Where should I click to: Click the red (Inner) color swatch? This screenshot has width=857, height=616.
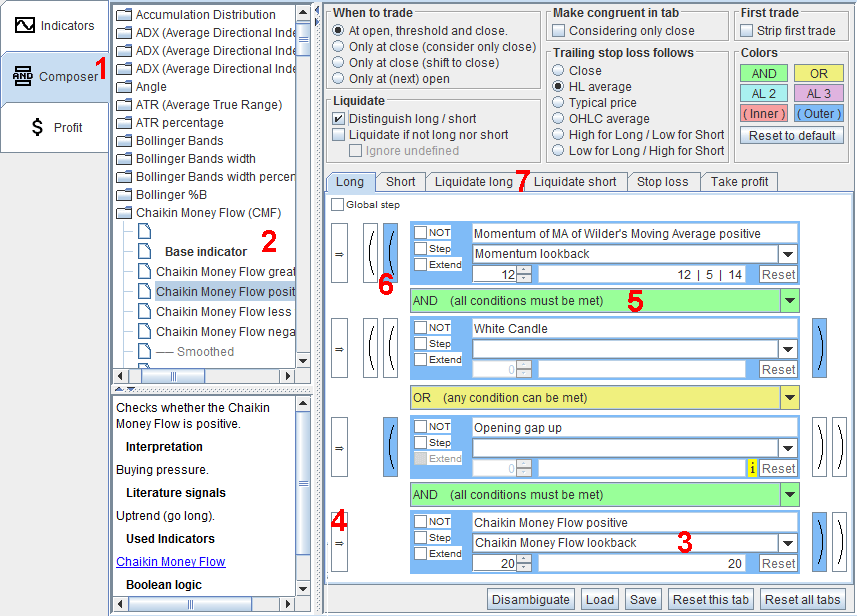[764, 114]
